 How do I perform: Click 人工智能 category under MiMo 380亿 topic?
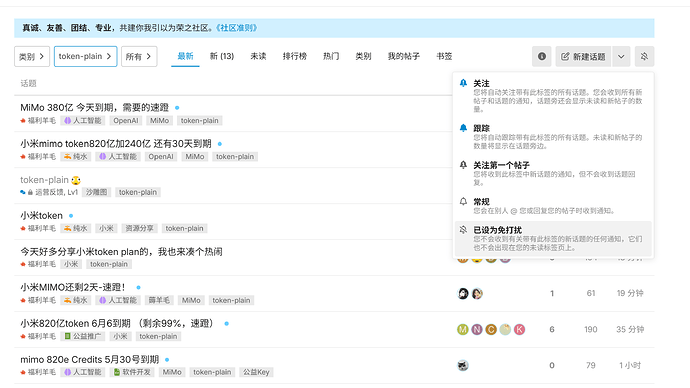click(83, 121)
